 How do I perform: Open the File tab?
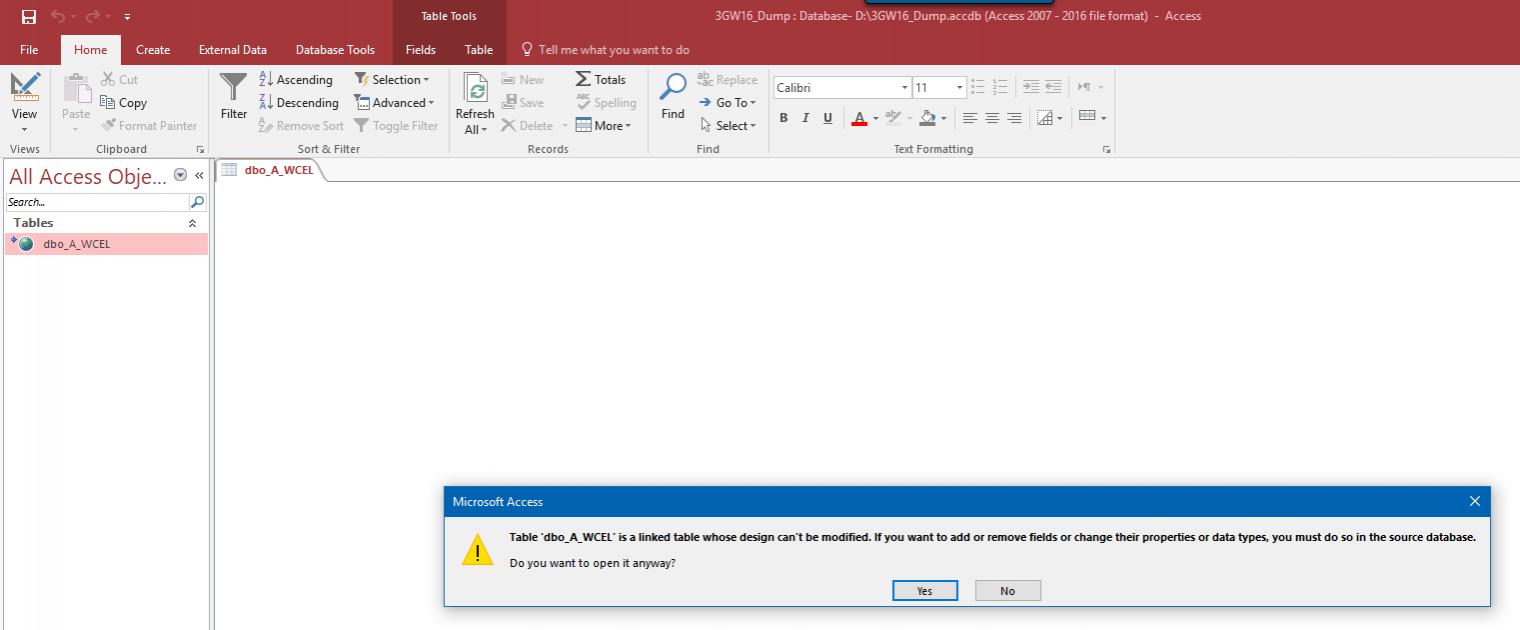pyautogui.click(x=29, y=50)
